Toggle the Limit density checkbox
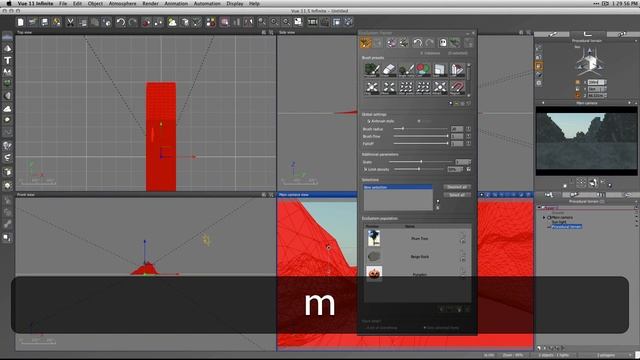640x360 pixels. pos(365,169)
